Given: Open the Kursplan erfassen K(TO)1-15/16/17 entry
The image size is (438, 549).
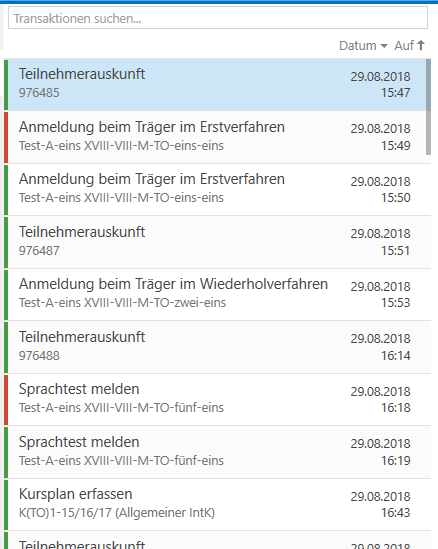Looking at the screenshot, I should click(219, 505).
